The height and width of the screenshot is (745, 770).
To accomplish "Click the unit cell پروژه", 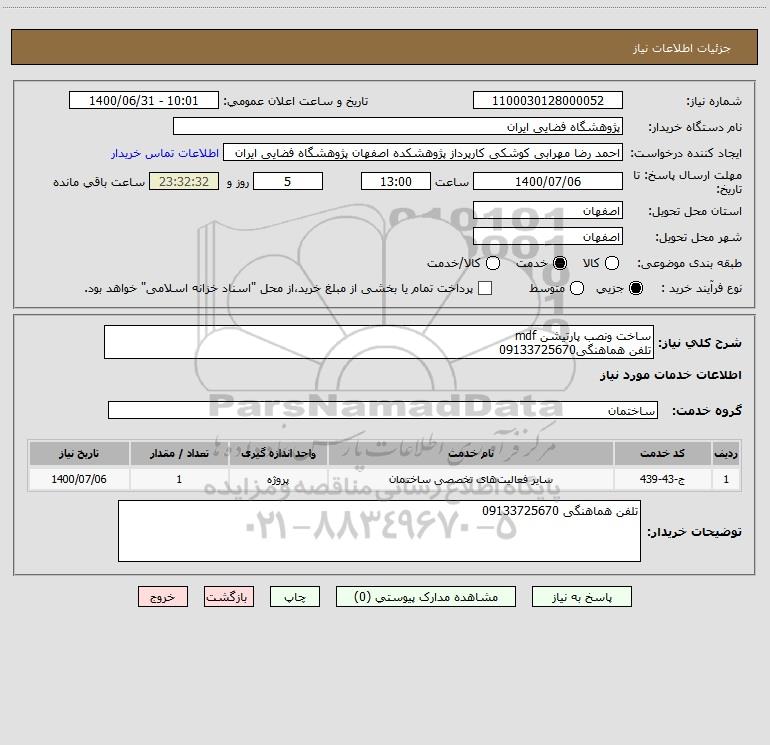I will coord(278,479).
